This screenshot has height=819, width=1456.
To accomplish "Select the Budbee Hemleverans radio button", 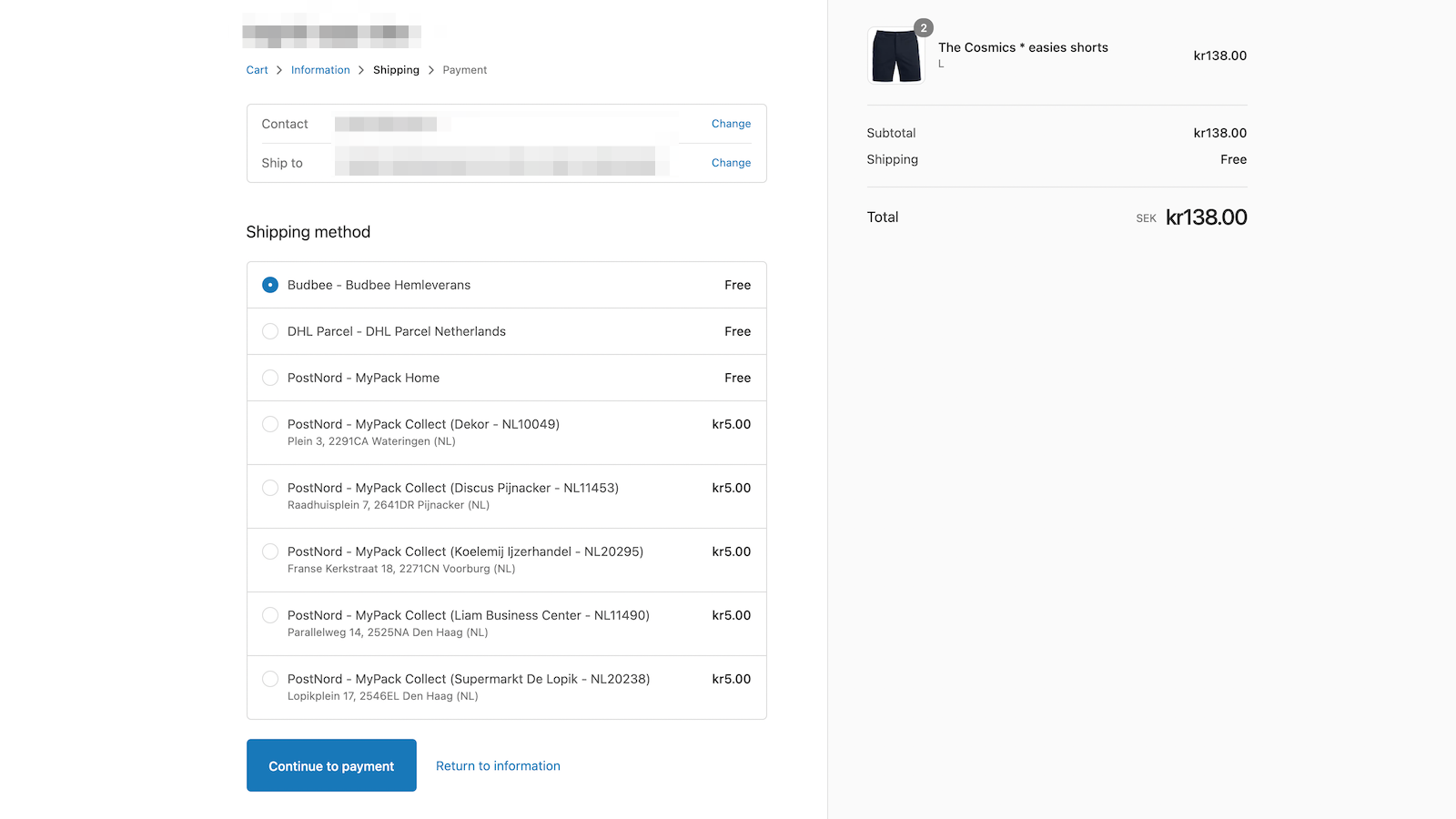I will tap(270, 285).
